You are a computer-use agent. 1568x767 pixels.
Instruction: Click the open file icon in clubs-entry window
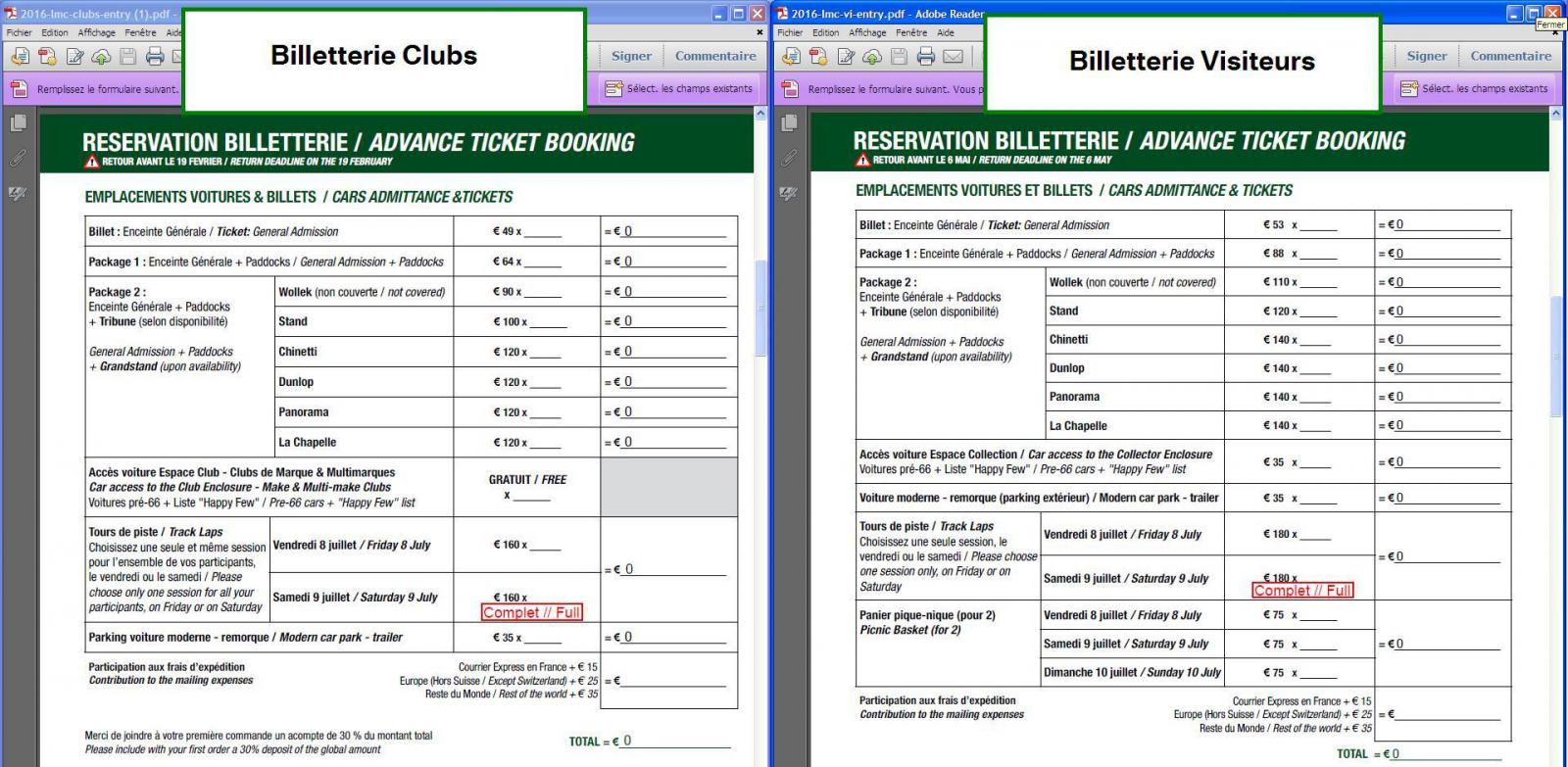tap(20, 57)
